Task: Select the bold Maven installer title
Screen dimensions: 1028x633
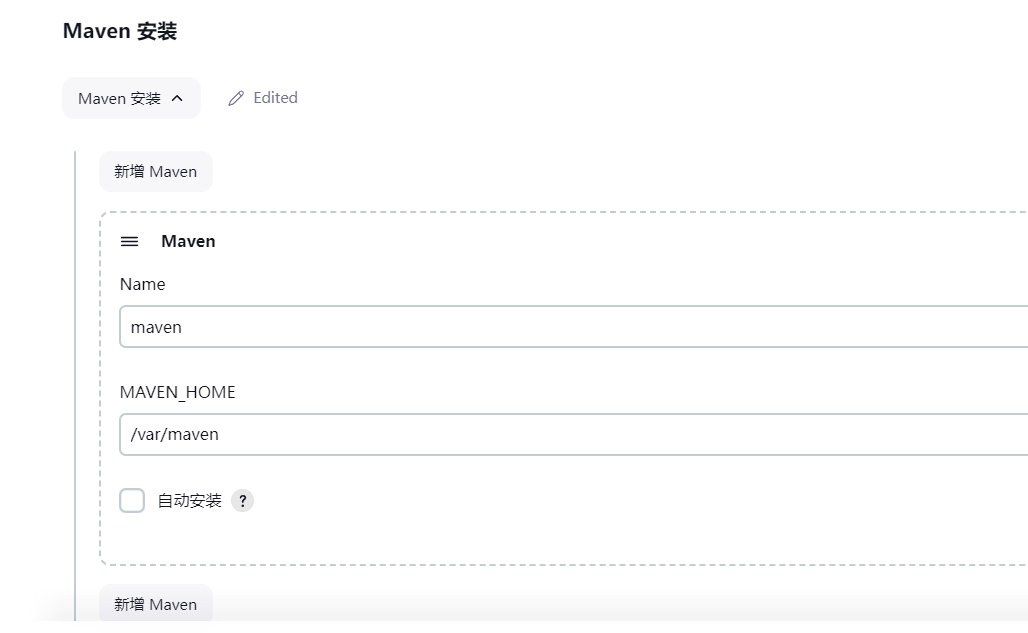Action: click(x=188, y=241)
